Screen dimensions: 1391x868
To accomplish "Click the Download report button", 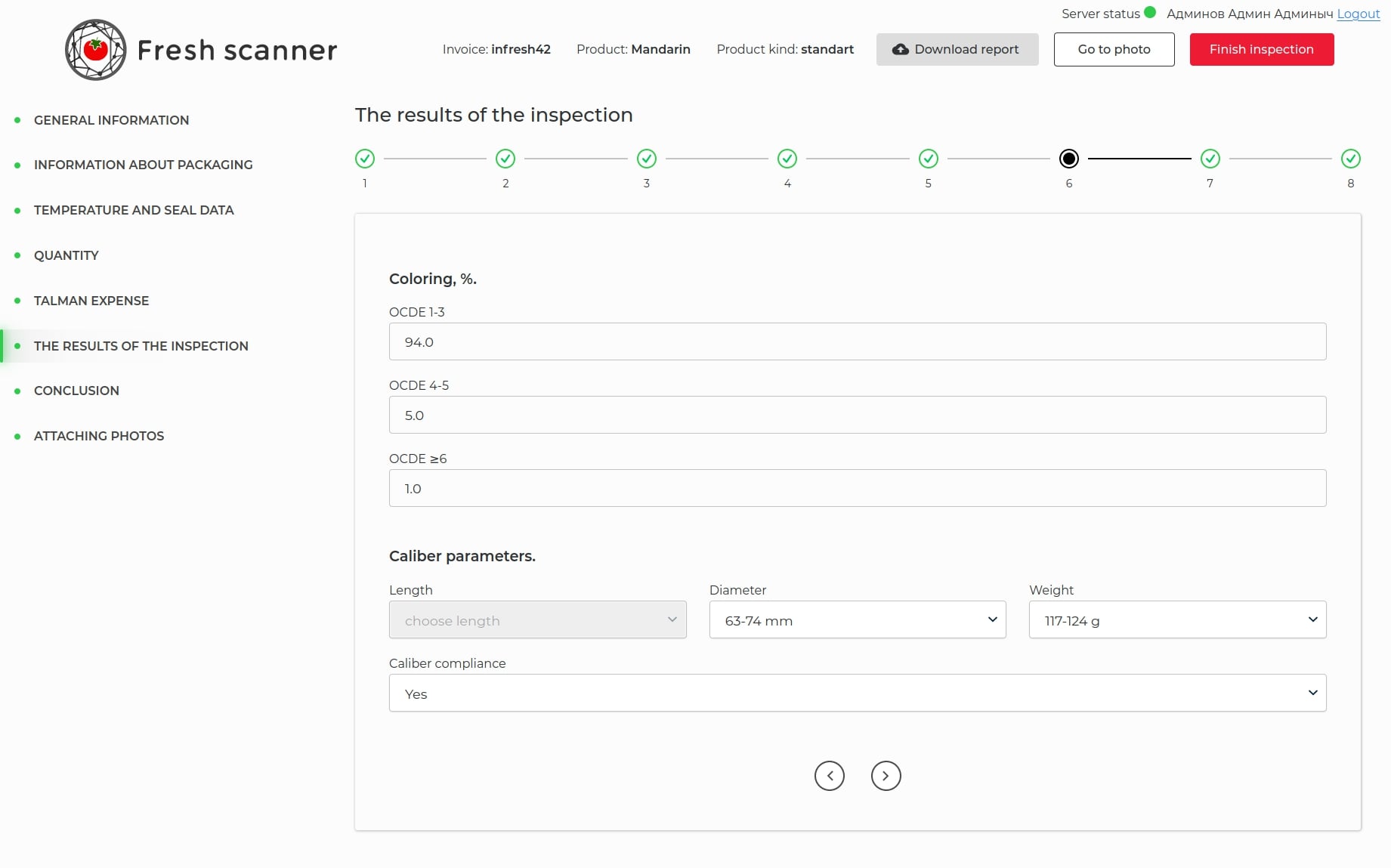I will point(957,49).
